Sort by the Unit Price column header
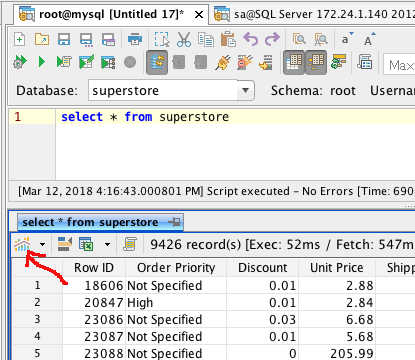This screenshot has width=415, height=360. click(337, 268)
